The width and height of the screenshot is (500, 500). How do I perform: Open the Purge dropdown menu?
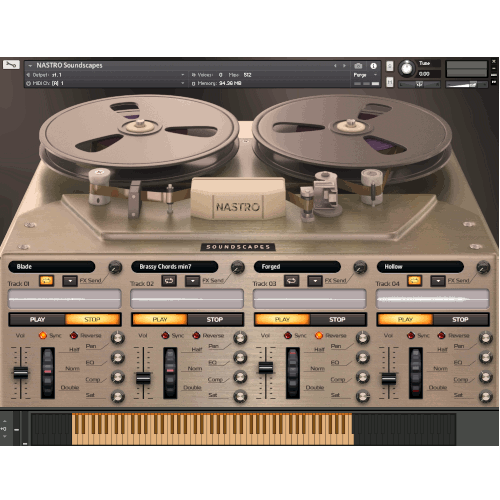(375, 75)
